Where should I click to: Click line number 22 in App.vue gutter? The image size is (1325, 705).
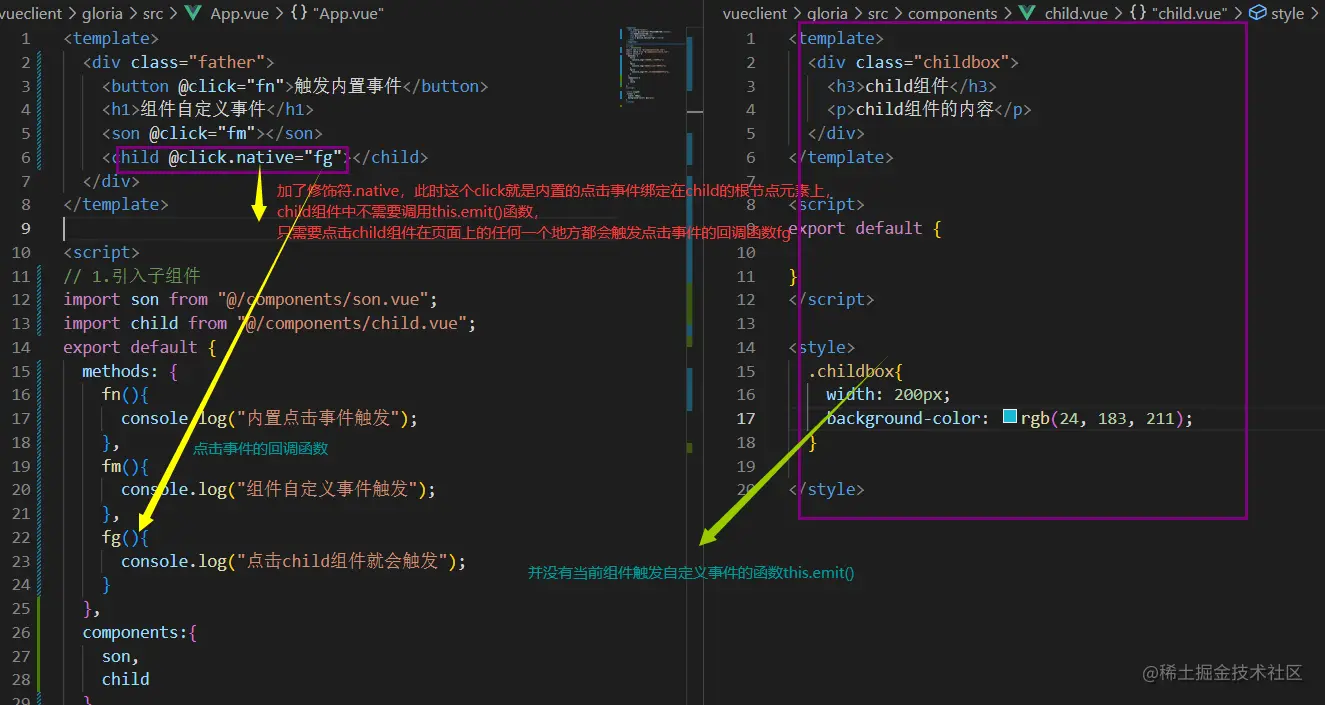21,537
